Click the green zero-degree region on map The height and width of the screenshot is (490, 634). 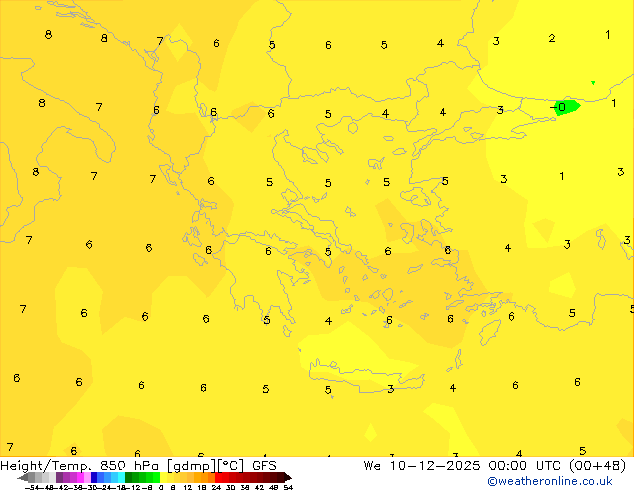[568, 107]
